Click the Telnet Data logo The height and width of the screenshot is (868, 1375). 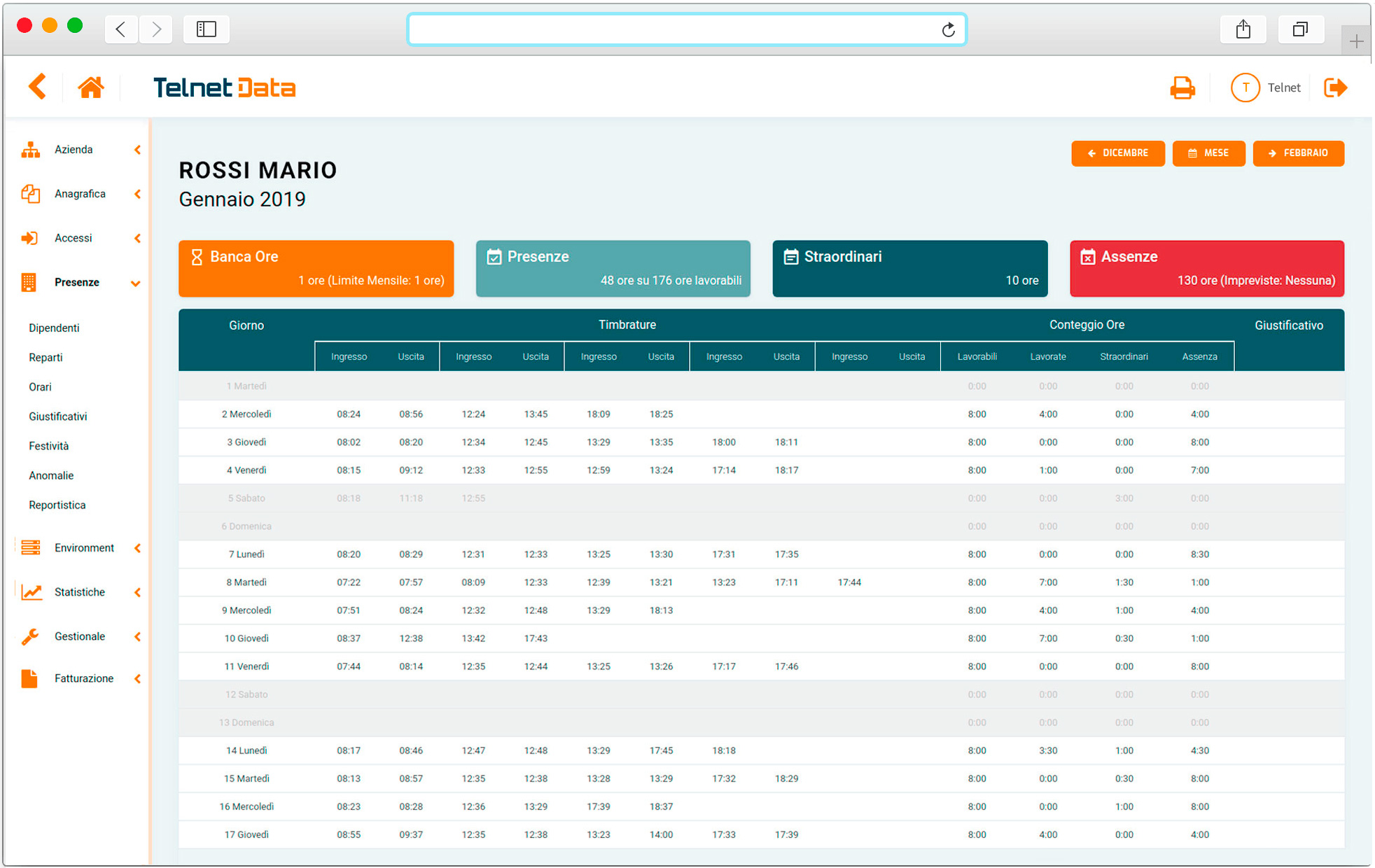pyautogui.click(x=224, y=87)
